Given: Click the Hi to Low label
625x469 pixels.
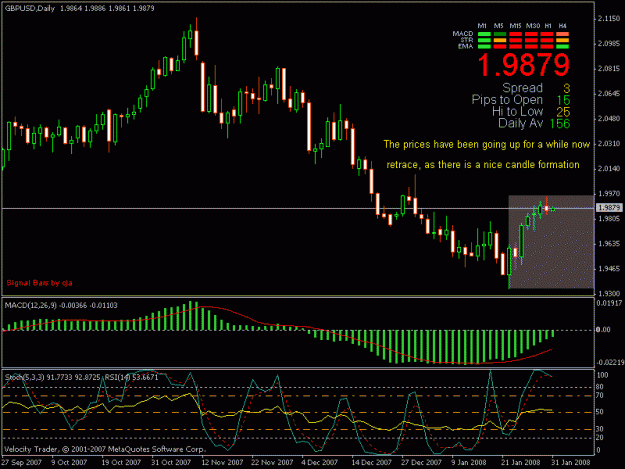Looking at the screenshot, I should tap(518, 111).
